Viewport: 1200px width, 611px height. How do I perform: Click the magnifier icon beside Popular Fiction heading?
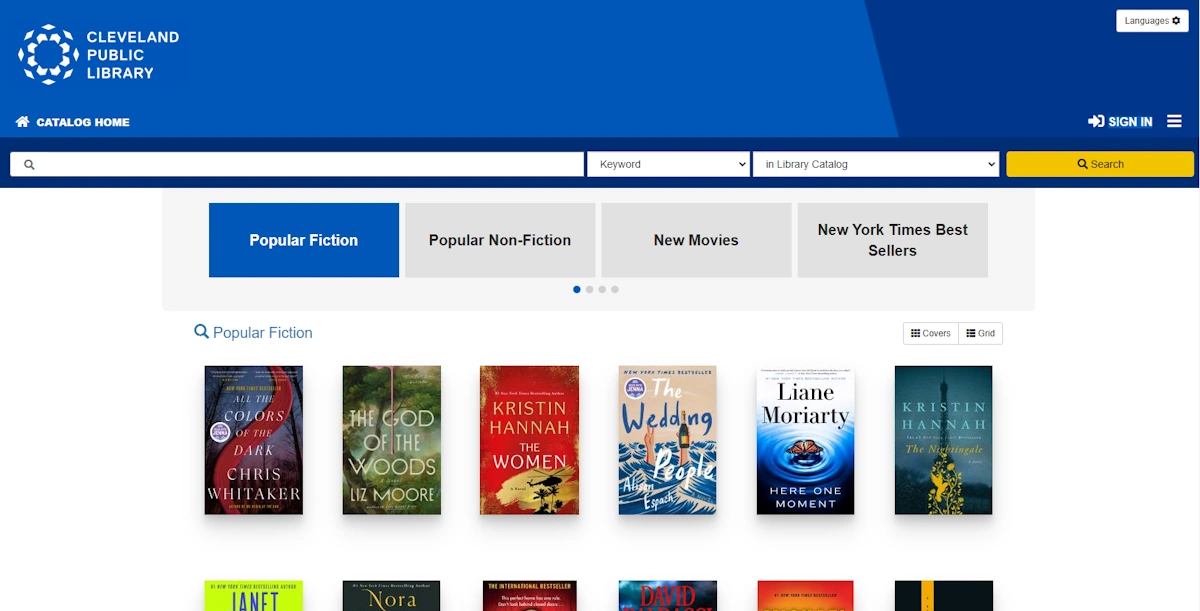[201, 332]
